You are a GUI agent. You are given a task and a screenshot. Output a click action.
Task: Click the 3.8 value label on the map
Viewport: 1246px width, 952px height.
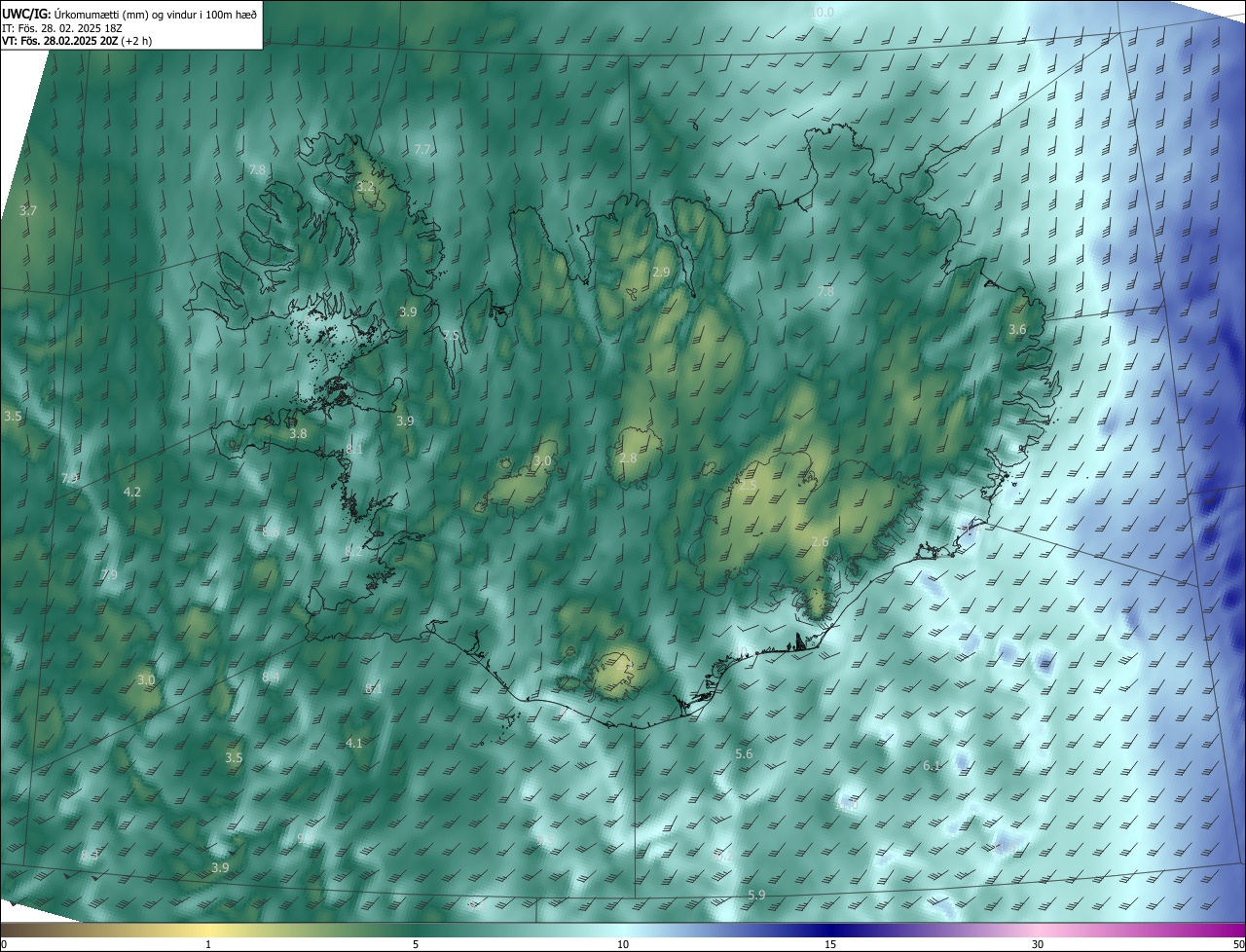point(298,433)
